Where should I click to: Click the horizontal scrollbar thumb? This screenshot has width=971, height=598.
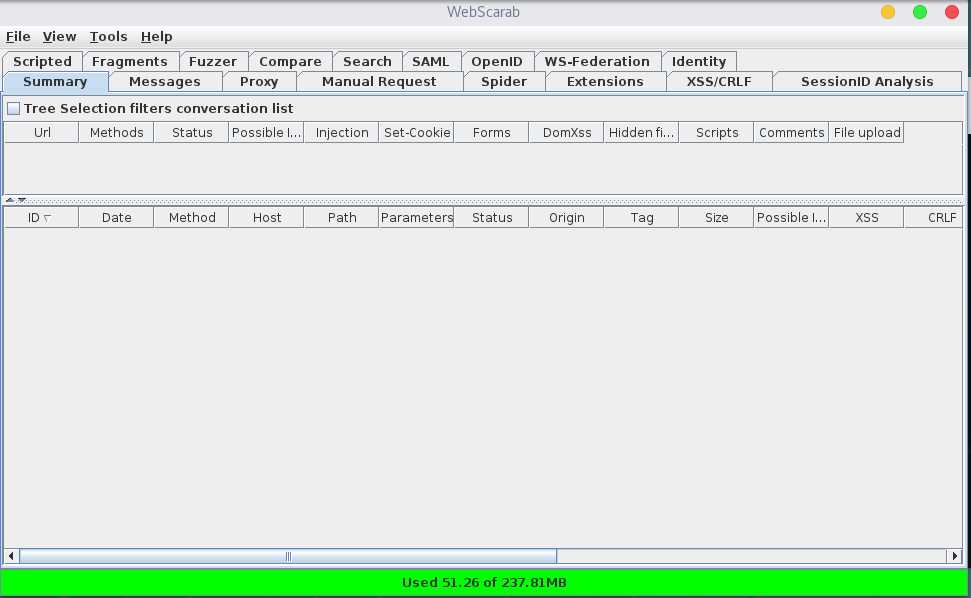tap(288, 557)
